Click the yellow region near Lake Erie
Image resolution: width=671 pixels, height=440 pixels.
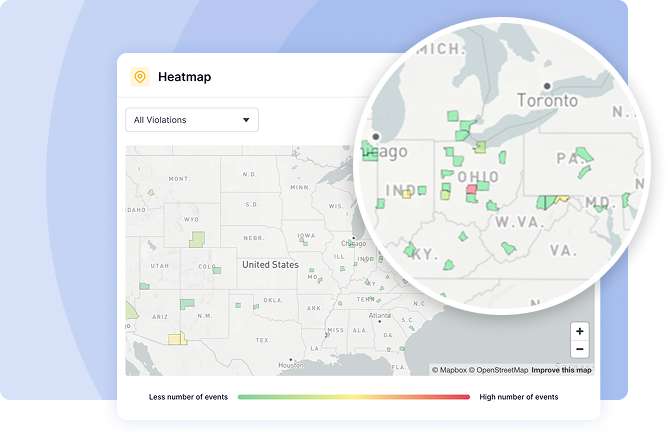[x=481, y=147]
